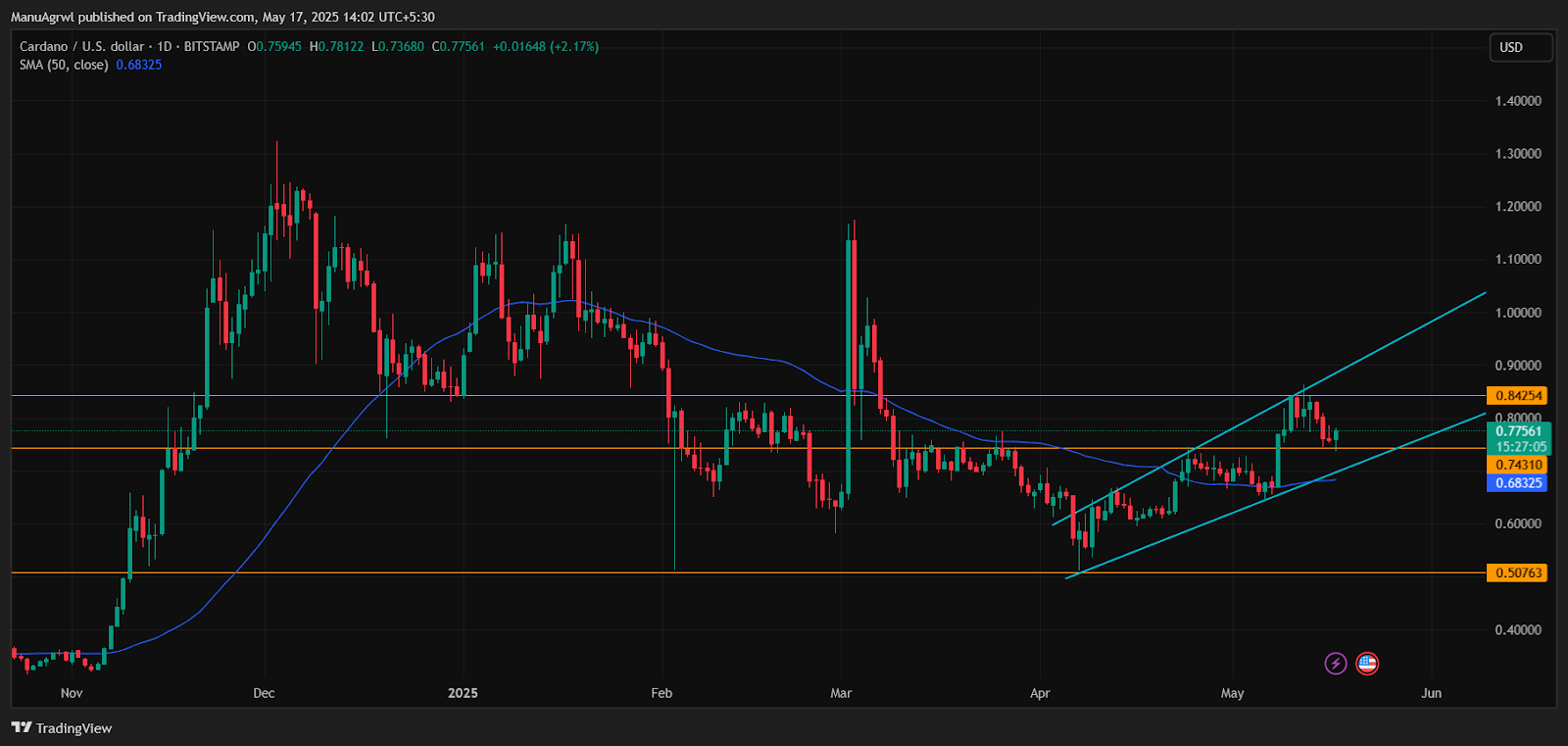Click the Dec label on time axis
Screen dimensions: 1568x746
pos(264,693)
